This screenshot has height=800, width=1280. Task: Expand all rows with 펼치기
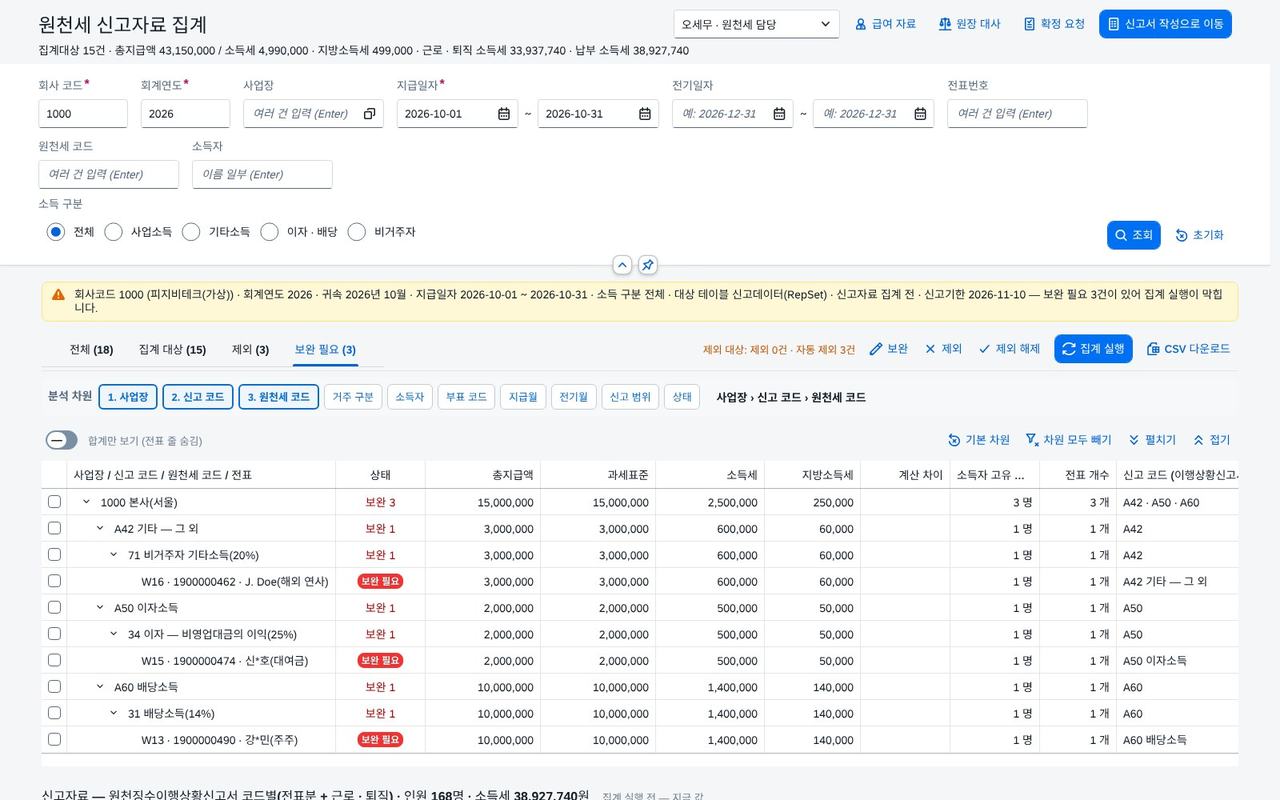tap(1152, 440)
